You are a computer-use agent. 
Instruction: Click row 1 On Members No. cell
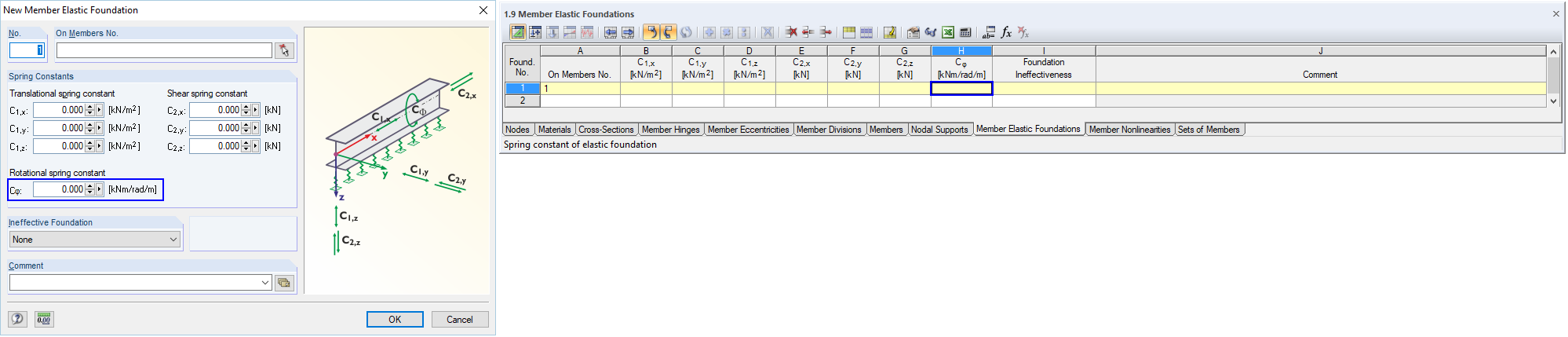[x=580, y=89]
